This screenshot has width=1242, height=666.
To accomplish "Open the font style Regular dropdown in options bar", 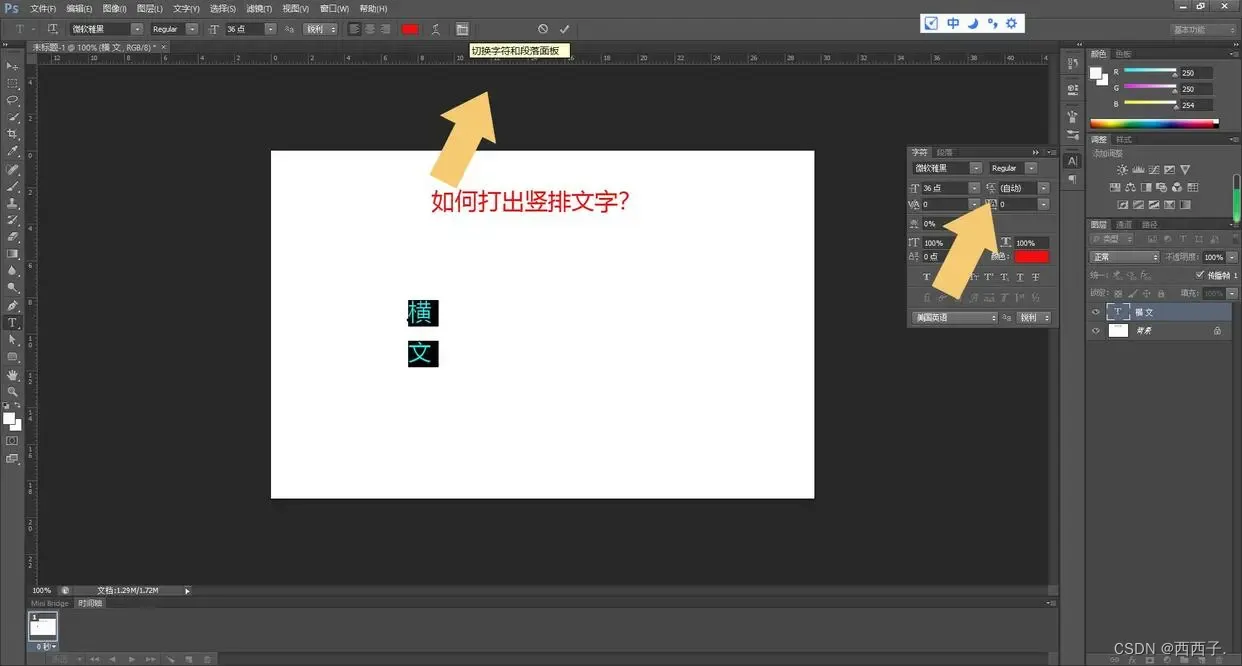I will [192, 29].
